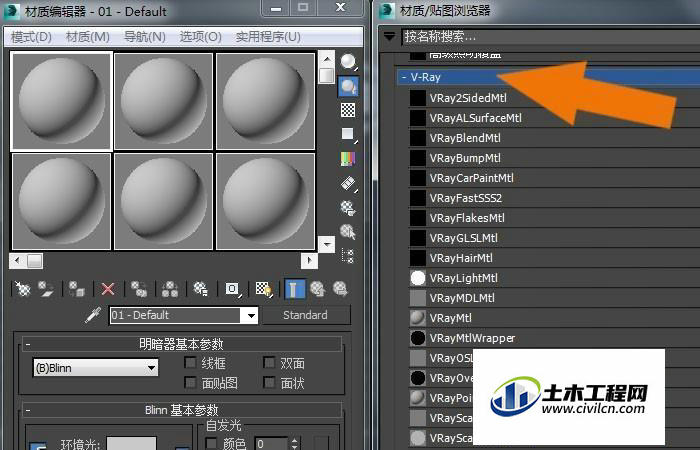This screenshot has width=700, height=450.
Task: Enable the 双面 checkbox
Action: [269, 362]
